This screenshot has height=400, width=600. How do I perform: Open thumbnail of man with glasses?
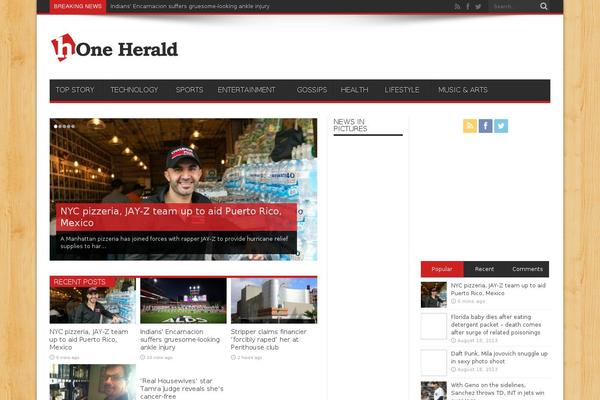(93, 382)
